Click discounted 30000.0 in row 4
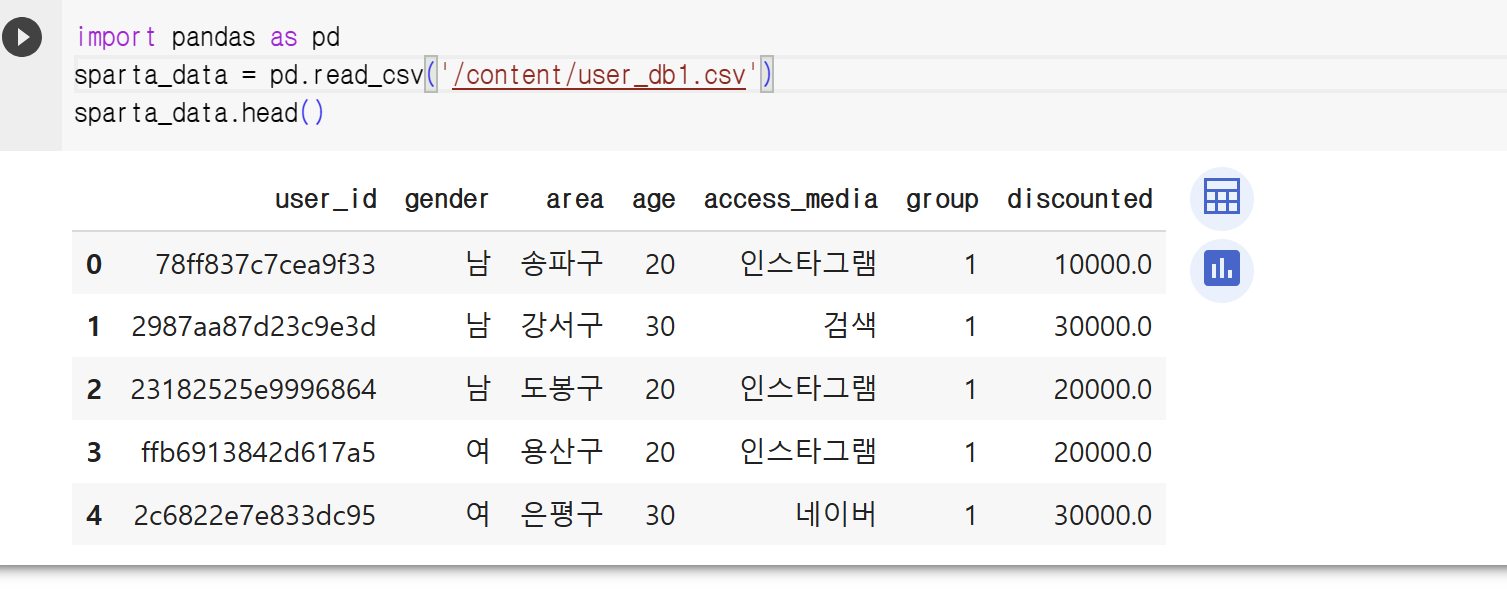Screen dimensions: 1507x605 [1103, 516]
